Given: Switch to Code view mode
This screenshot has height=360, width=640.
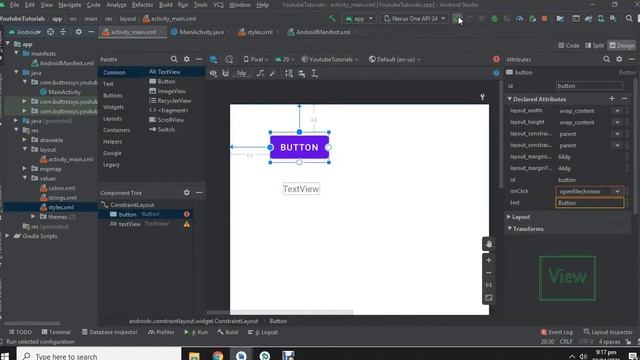Looking at the screenshot, I should tap(569, 45).
